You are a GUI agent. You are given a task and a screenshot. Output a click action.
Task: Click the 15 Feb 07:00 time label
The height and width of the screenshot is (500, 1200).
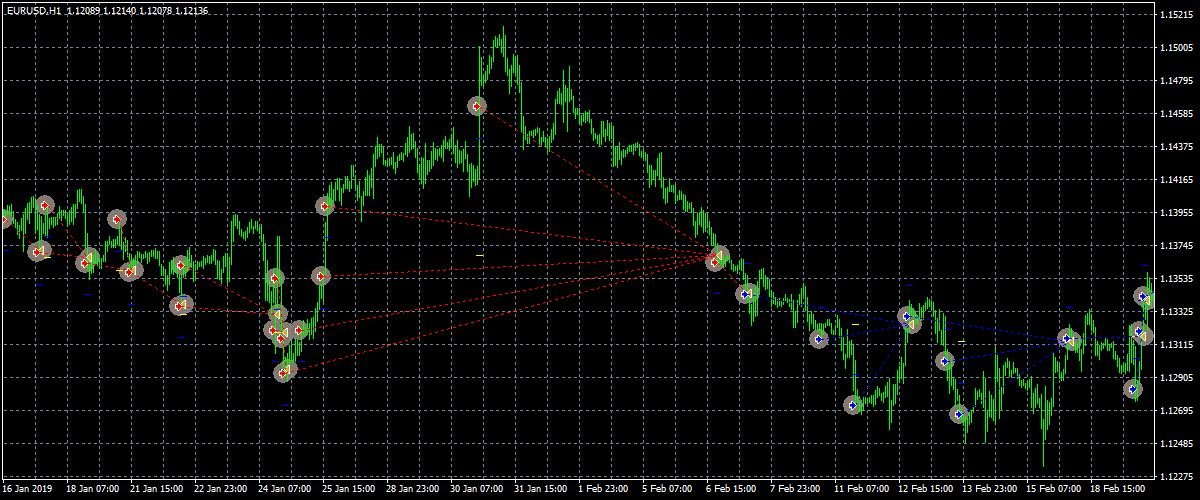pos(1053,489)
